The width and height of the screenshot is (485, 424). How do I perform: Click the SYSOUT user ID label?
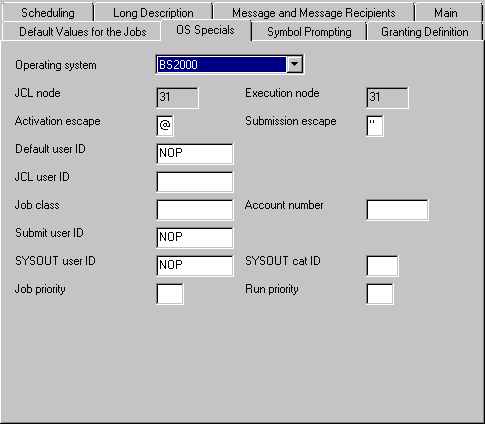point(55,261)
